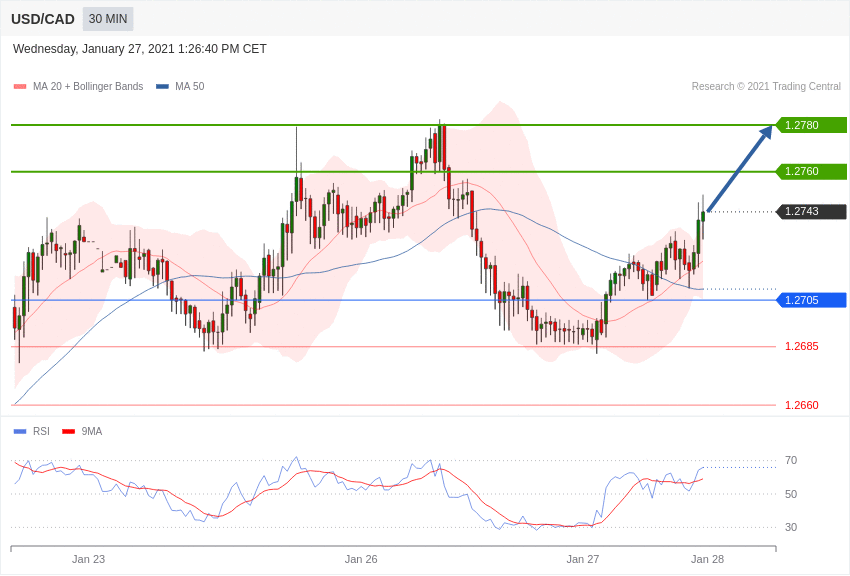850x576 pixels.
Task: Click the Jan 26 date axis label
Action: click(361, 559)
